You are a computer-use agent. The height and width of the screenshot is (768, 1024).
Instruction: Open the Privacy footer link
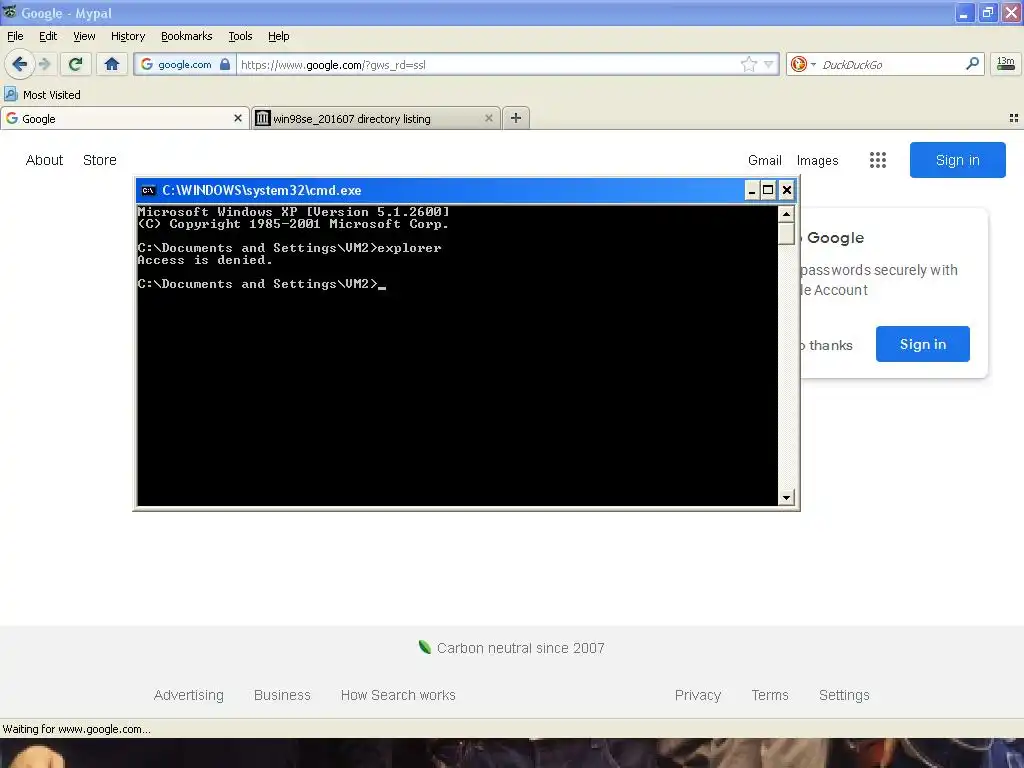(x=697, y=695)
